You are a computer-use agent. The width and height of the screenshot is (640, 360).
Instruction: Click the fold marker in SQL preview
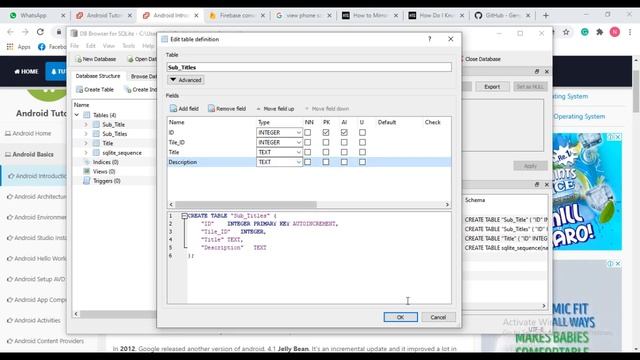click(184, 216)
